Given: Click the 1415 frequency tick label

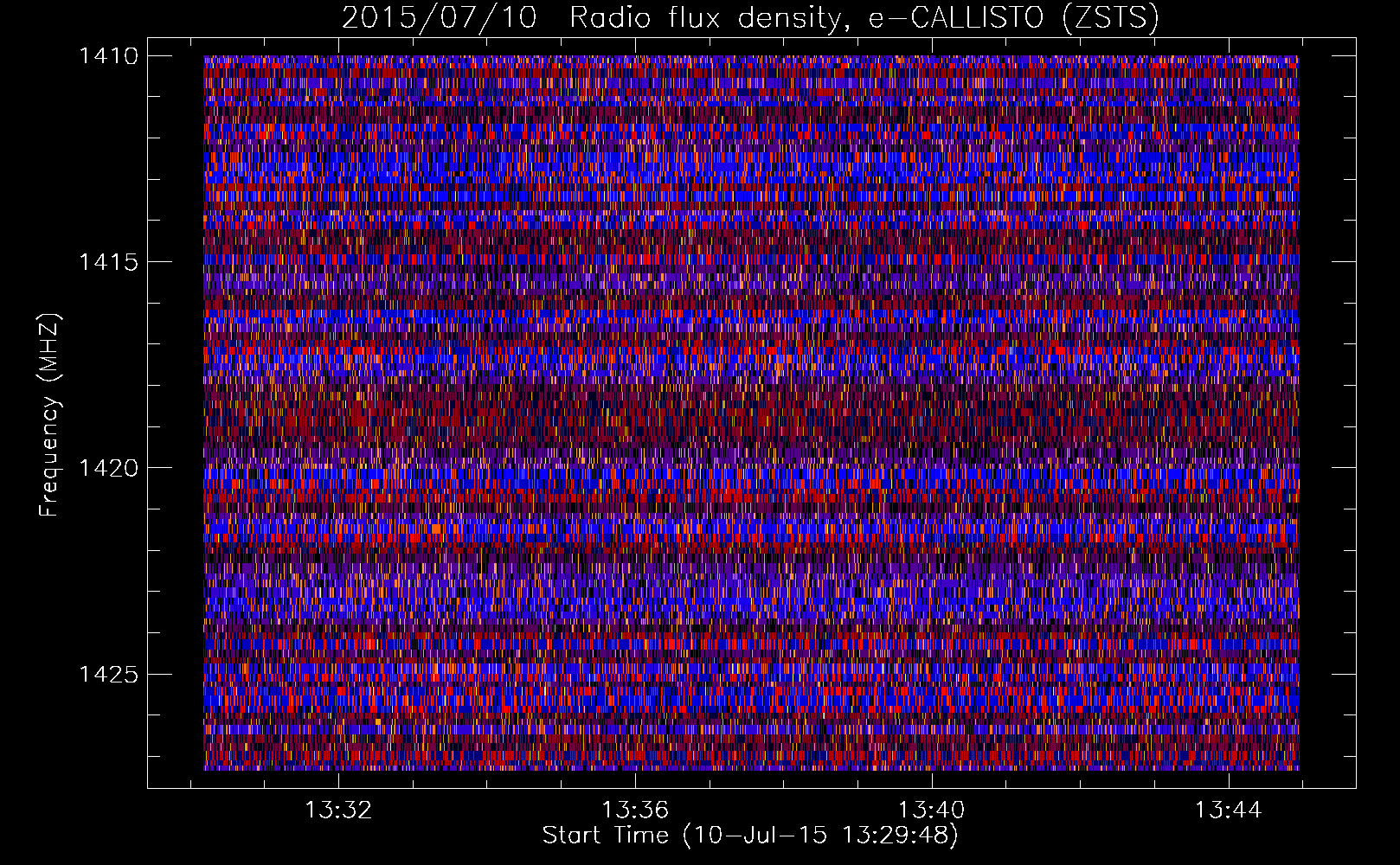Looking at the screenshot, I should click(108, 262).
